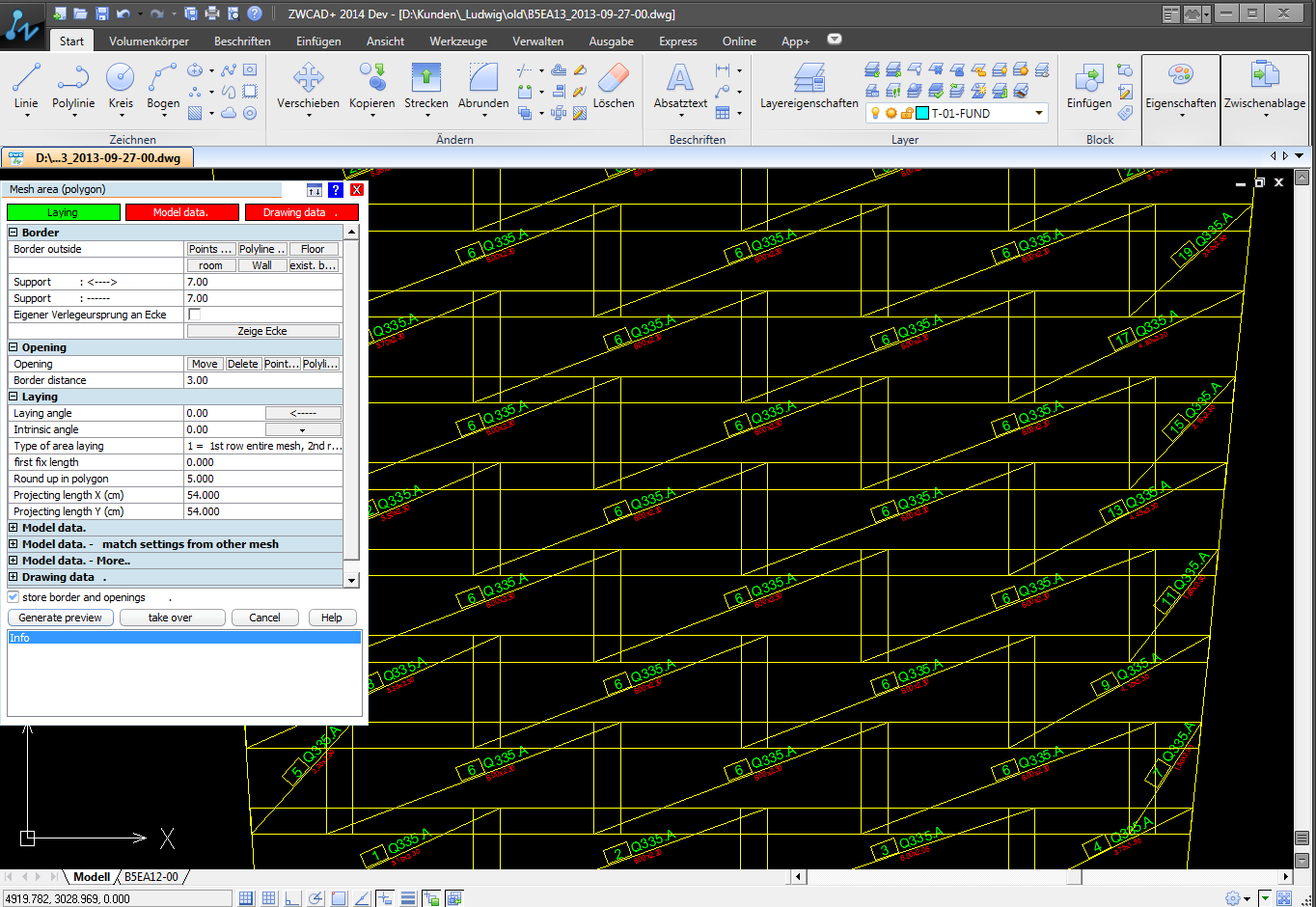Toggle snap mode in status bar
Image resolution: width=1316 pixels, height=907 pixels.
coord(246,898)
